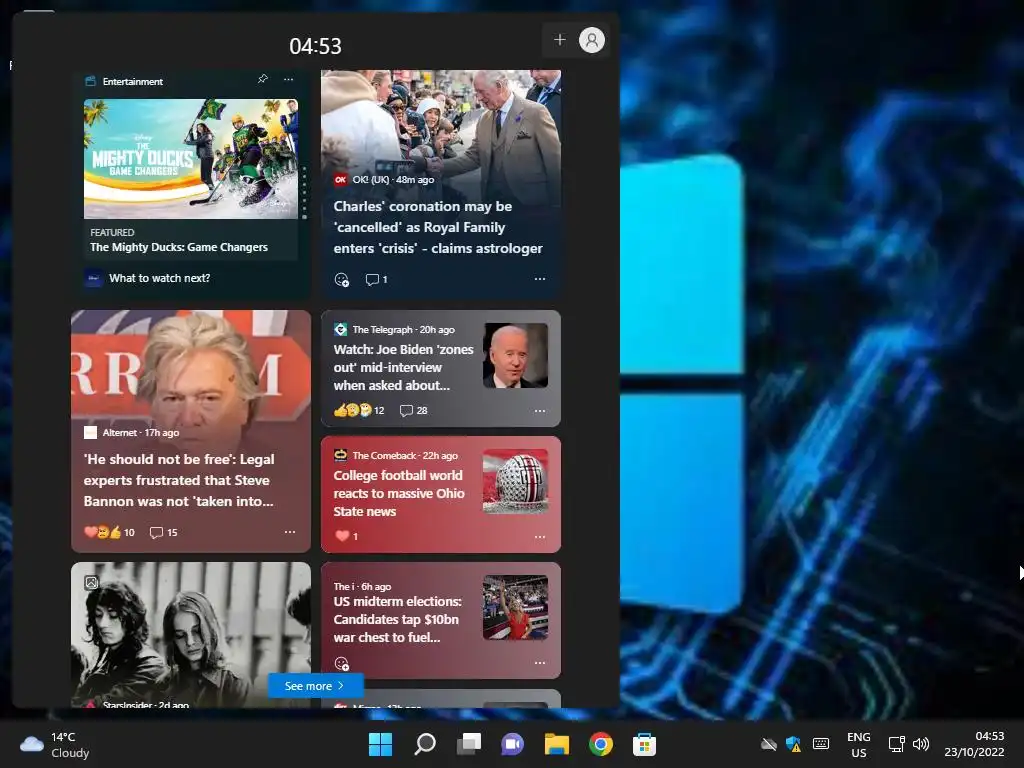This screenshot has width=1024, height=768.
Task: Launch Google Chrome from taskbar
Action: [601, 744]
